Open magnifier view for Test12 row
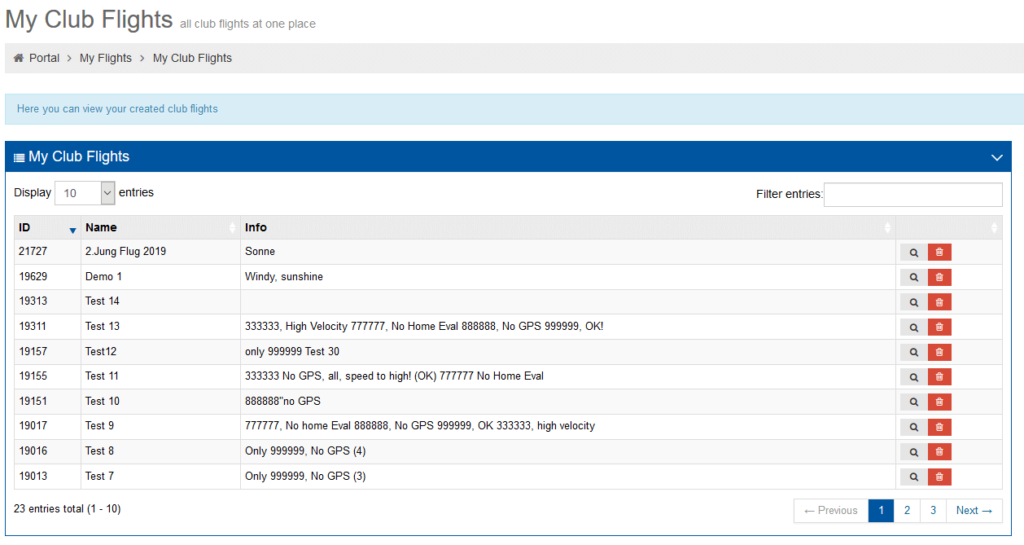 coord(913,352)
